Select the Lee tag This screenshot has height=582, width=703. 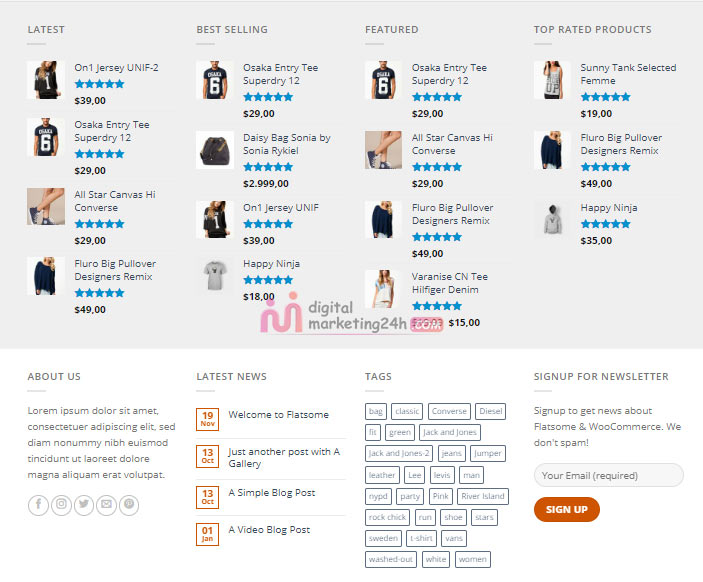[x=415, y=475]
